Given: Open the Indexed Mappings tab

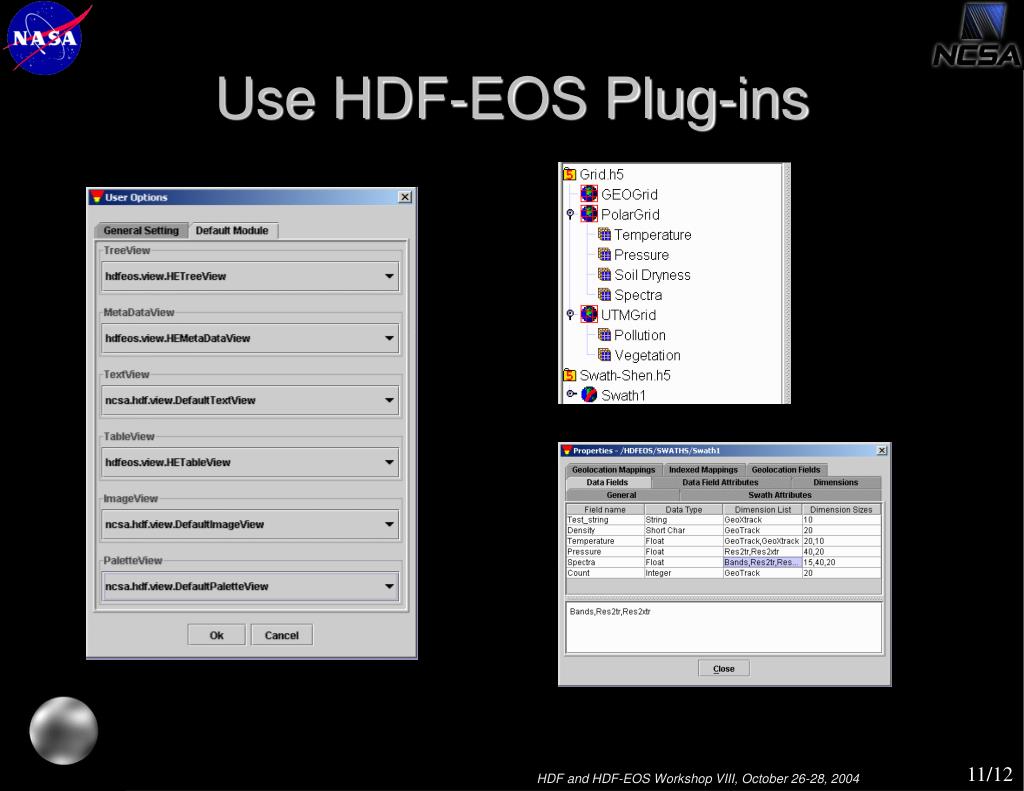Looking at the screenshot, I should coord(703,470).
